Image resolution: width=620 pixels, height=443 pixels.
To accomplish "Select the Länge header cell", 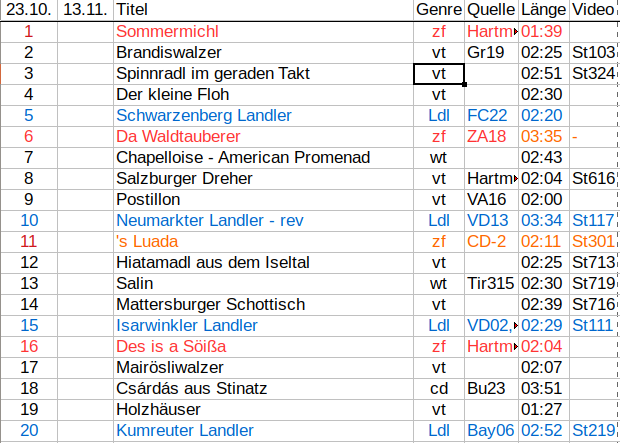I will [544, 10].
